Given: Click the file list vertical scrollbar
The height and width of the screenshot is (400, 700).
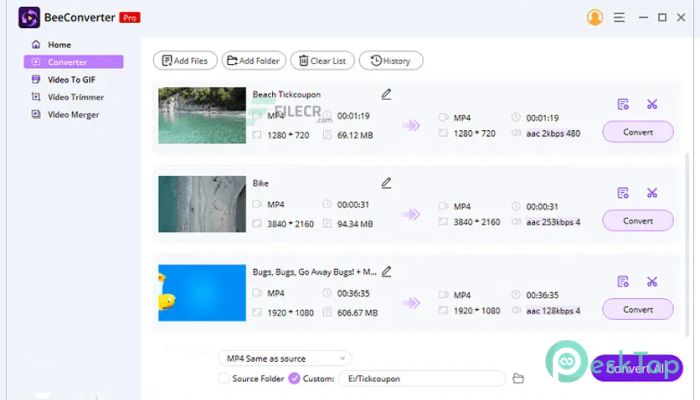Looking at the screenshot, I should 687,245.
